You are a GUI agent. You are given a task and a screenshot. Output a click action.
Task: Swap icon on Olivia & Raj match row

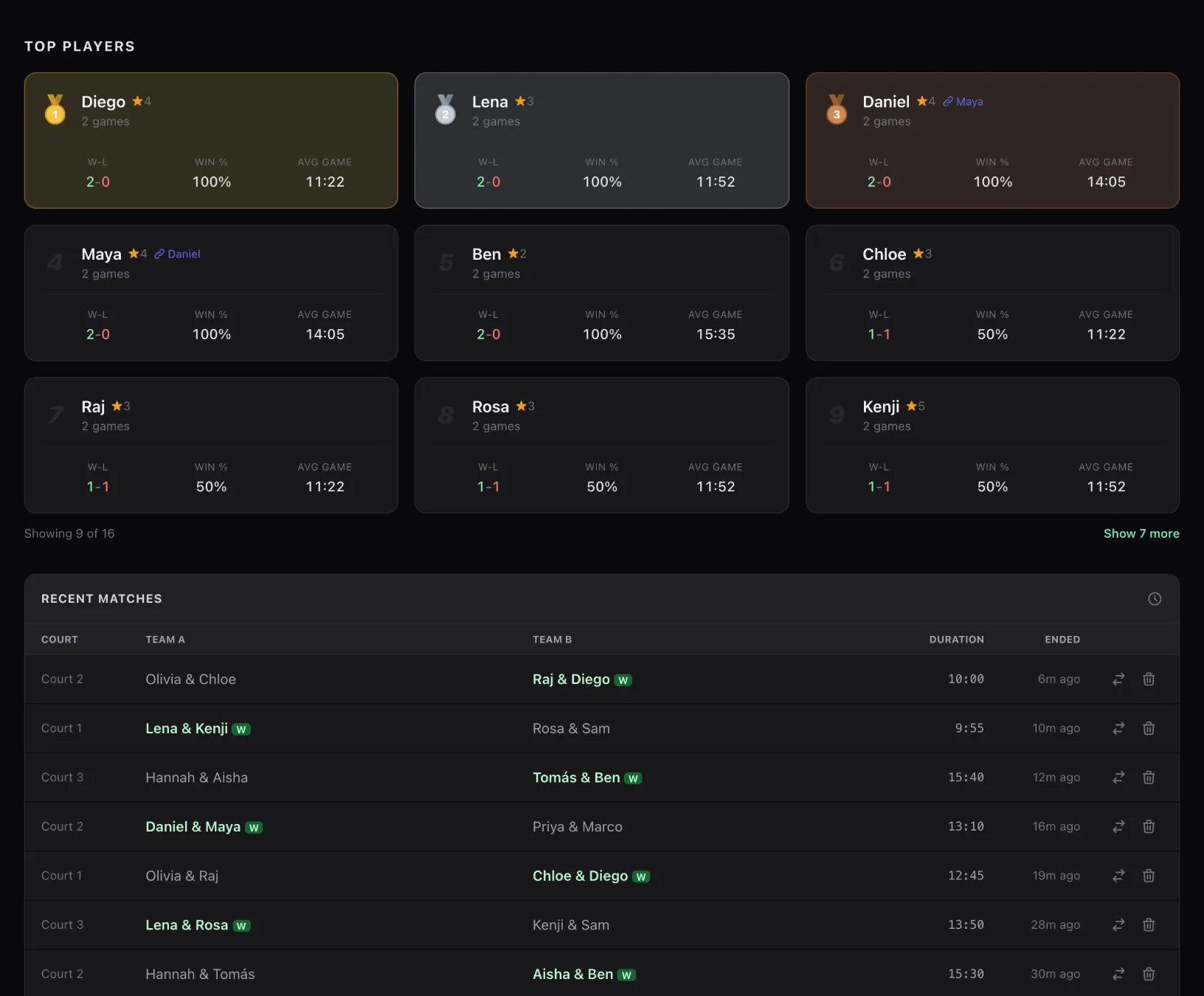[x=1118, y=876]
